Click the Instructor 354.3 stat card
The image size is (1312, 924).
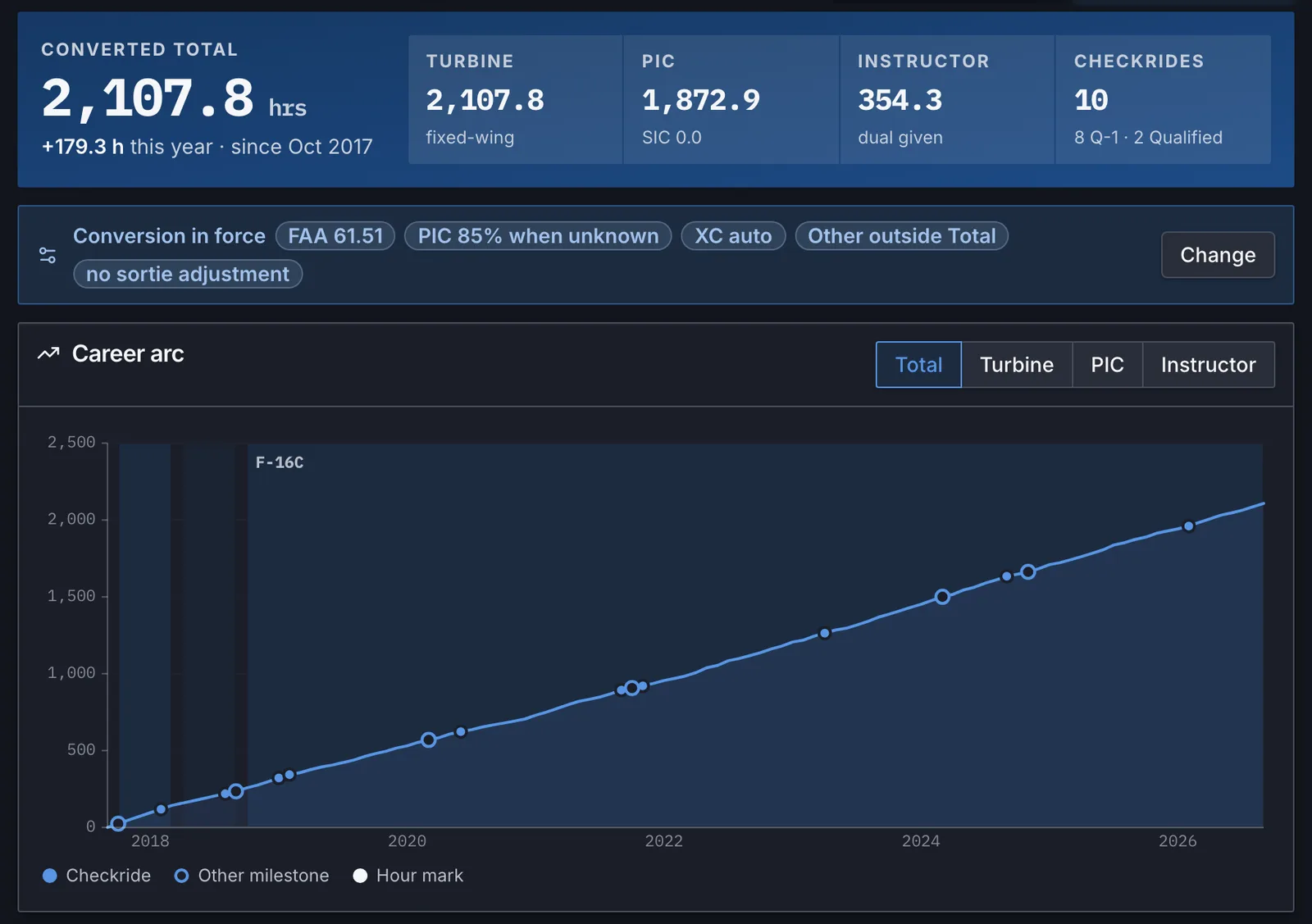(947, 99)
